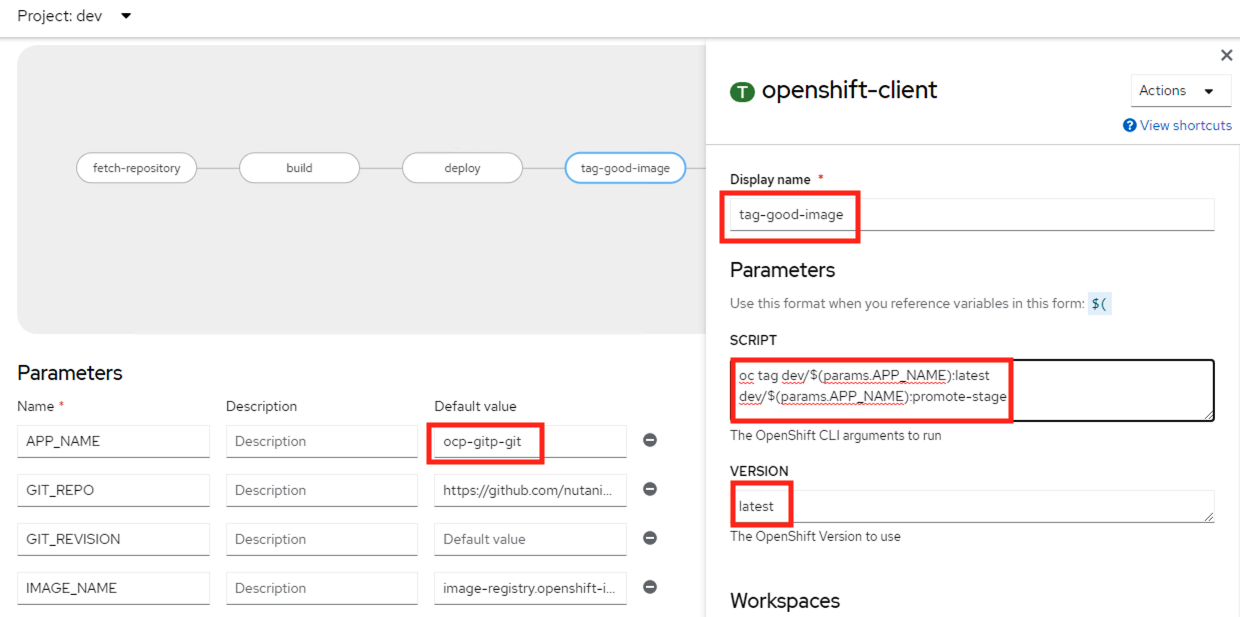Screen dimensions: 1240x617
Task: Click the View shortcuts help icon
Action: pos(1130,126)
